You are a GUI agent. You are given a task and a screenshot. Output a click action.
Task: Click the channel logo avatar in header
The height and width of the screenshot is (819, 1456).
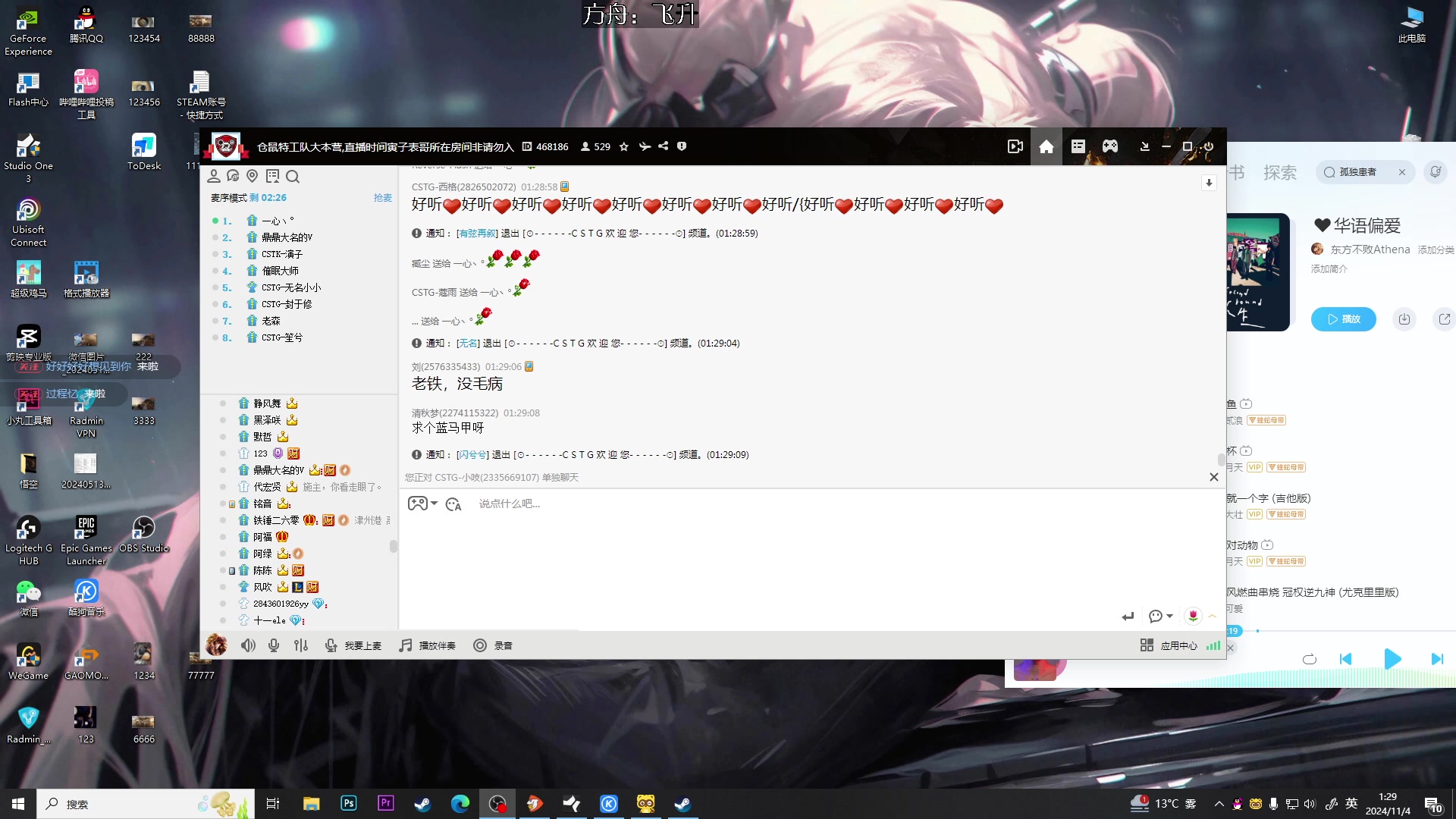click(225, 146)
